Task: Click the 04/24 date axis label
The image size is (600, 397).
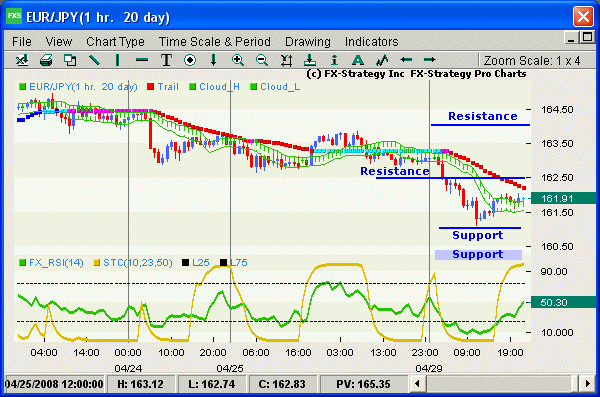Action: point(128,368)
